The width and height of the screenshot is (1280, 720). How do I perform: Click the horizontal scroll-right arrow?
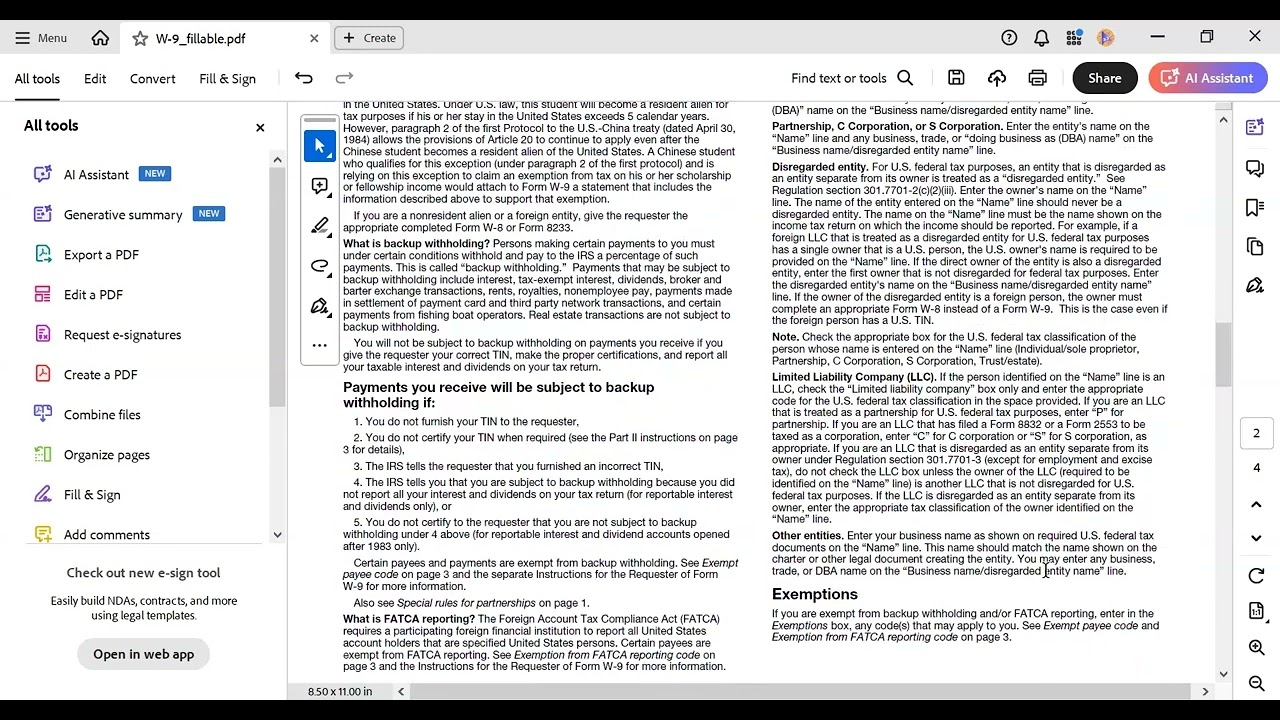point(1205,691)
